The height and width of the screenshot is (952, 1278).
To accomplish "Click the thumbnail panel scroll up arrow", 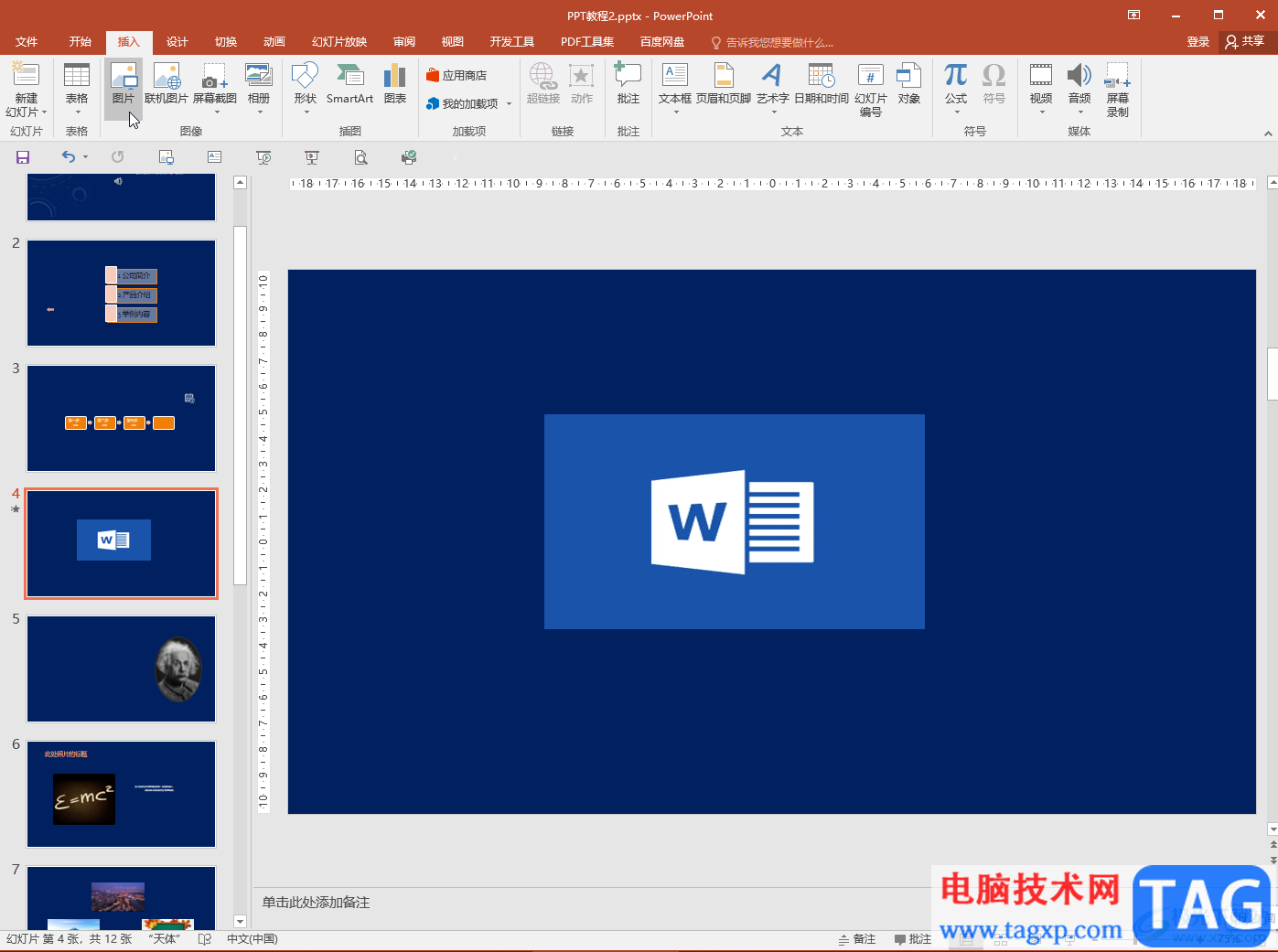I will tap(241, 183).
